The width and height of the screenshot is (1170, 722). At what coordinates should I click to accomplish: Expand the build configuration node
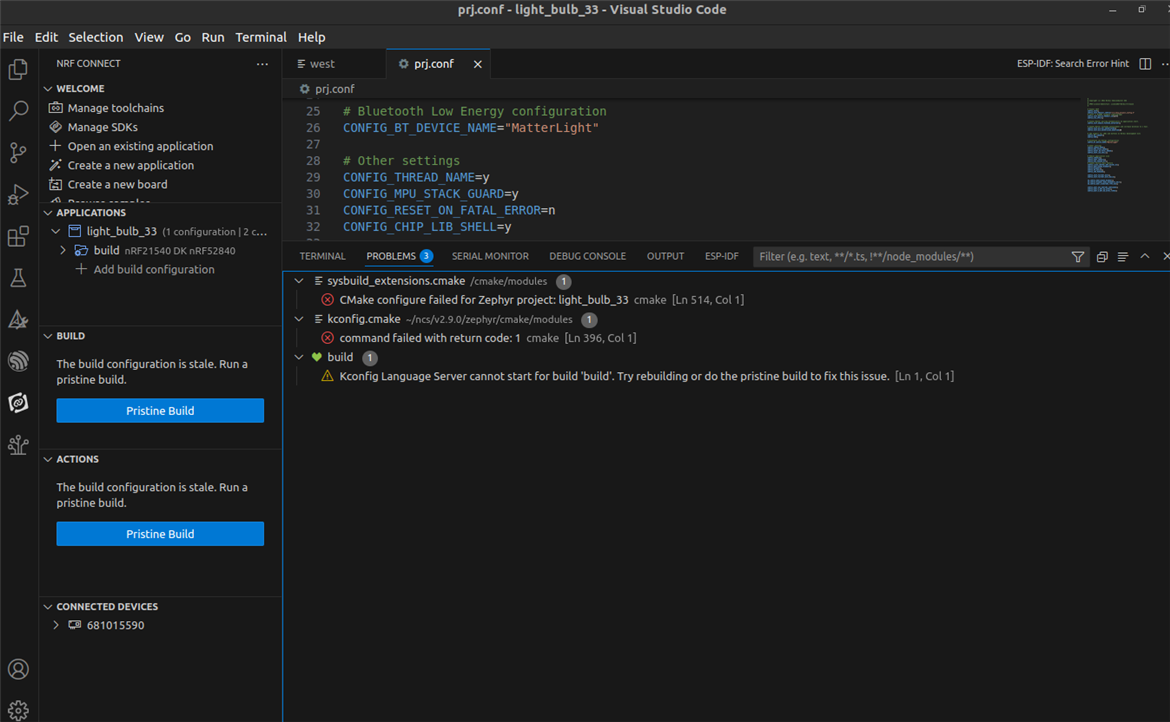[x=63, y=251]
